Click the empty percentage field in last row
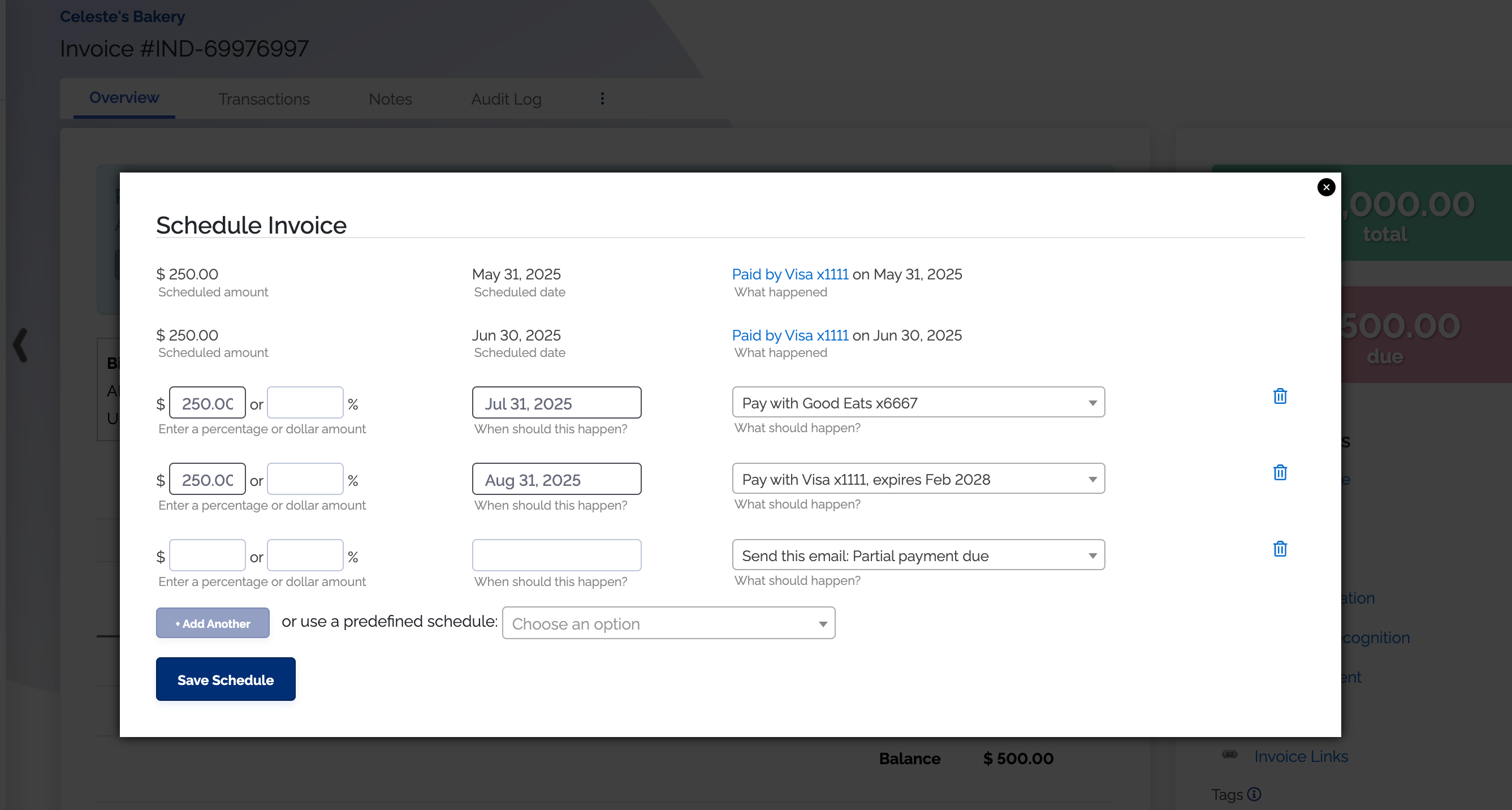This screenshot has height=810, width=1512. tap(305, 555)
